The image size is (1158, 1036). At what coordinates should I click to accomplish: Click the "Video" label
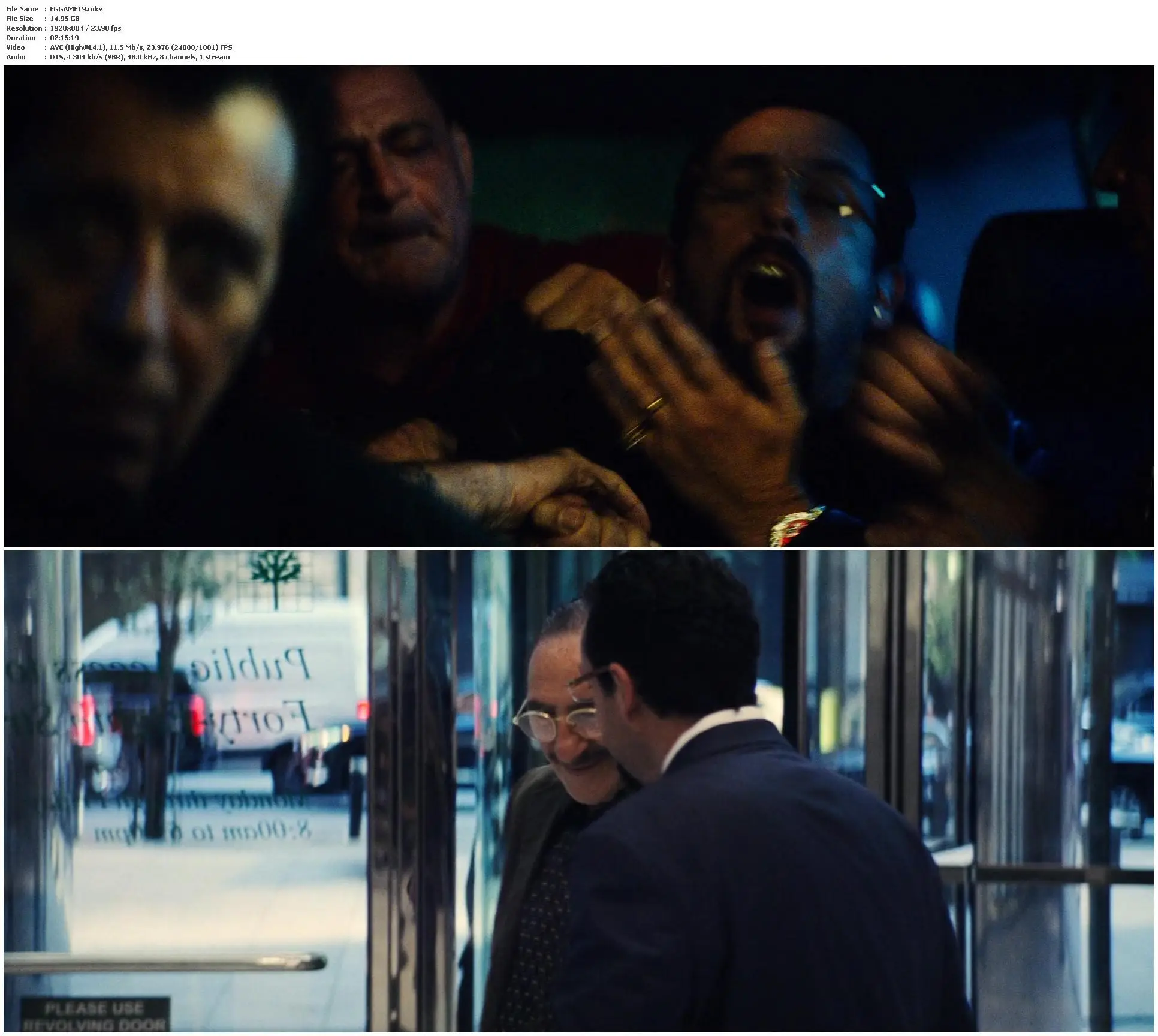16,47
